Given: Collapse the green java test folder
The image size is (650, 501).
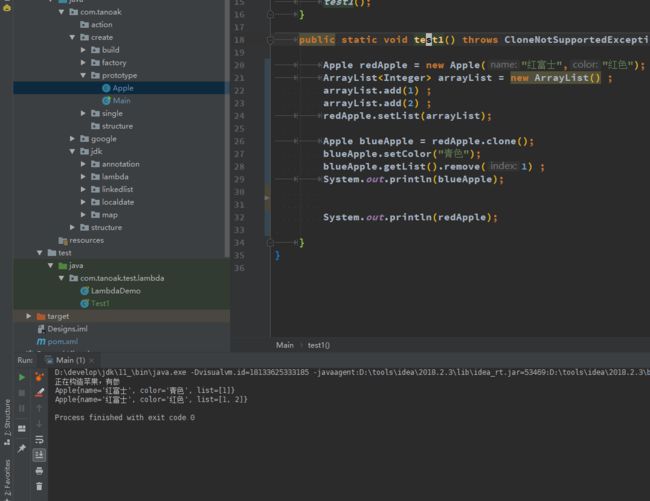Looking at the screenshot, I should (x=50, y=265).
